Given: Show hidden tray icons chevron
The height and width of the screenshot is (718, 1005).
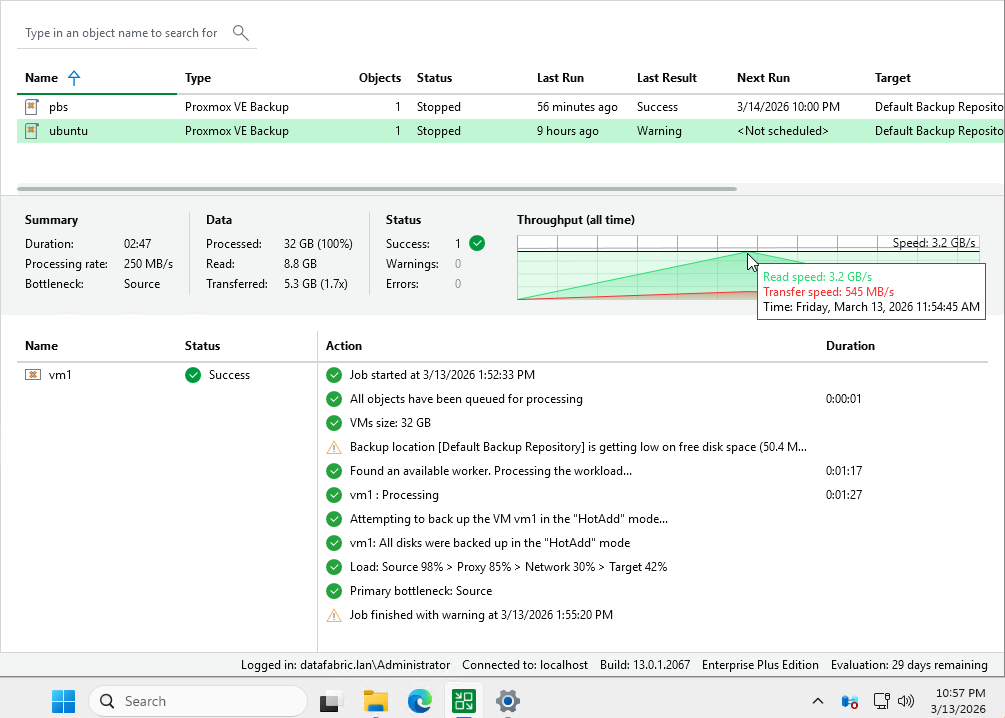Looking at the screenshot, I should [x=818, y=701].
